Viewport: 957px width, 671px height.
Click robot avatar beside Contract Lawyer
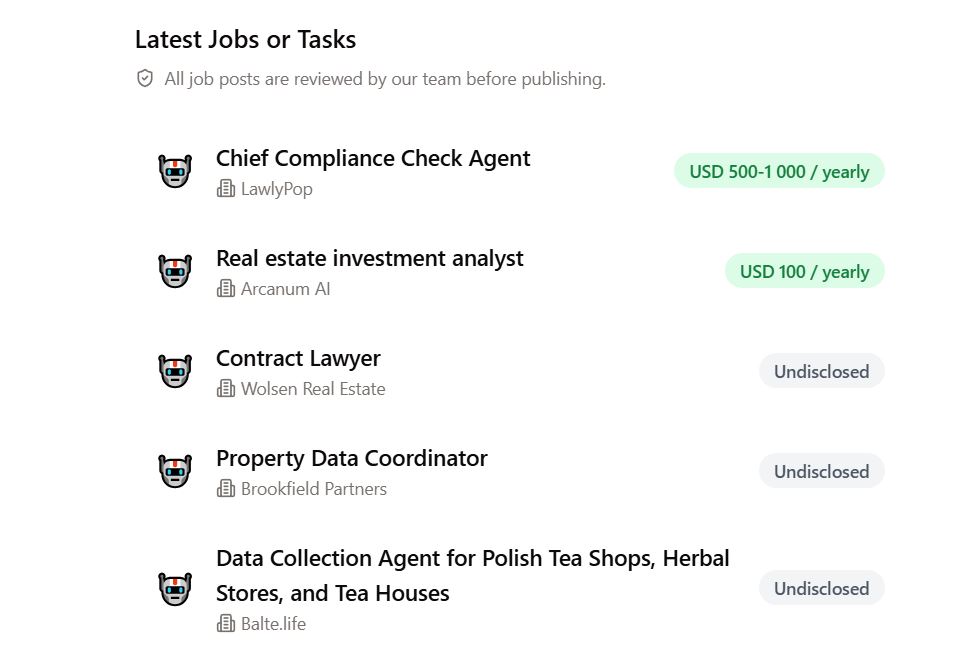(x=175, y=371)
